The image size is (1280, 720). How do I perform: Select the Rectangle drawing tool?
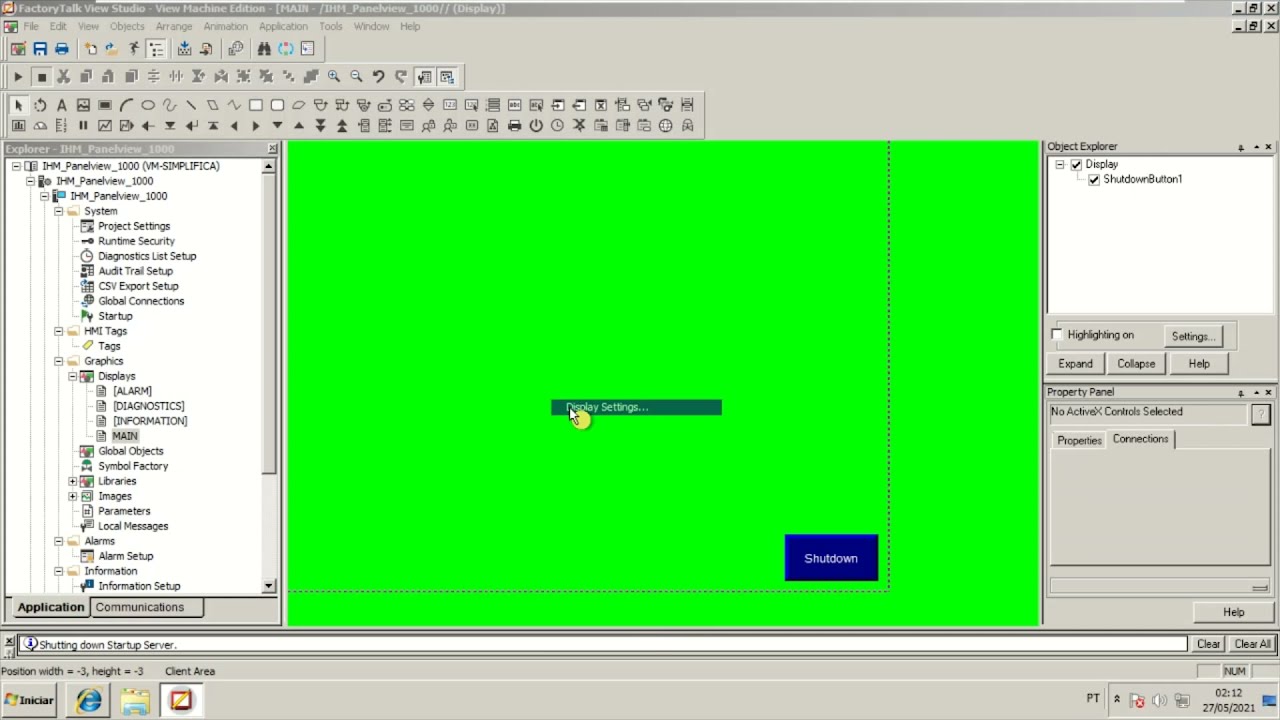click(256, 105)
